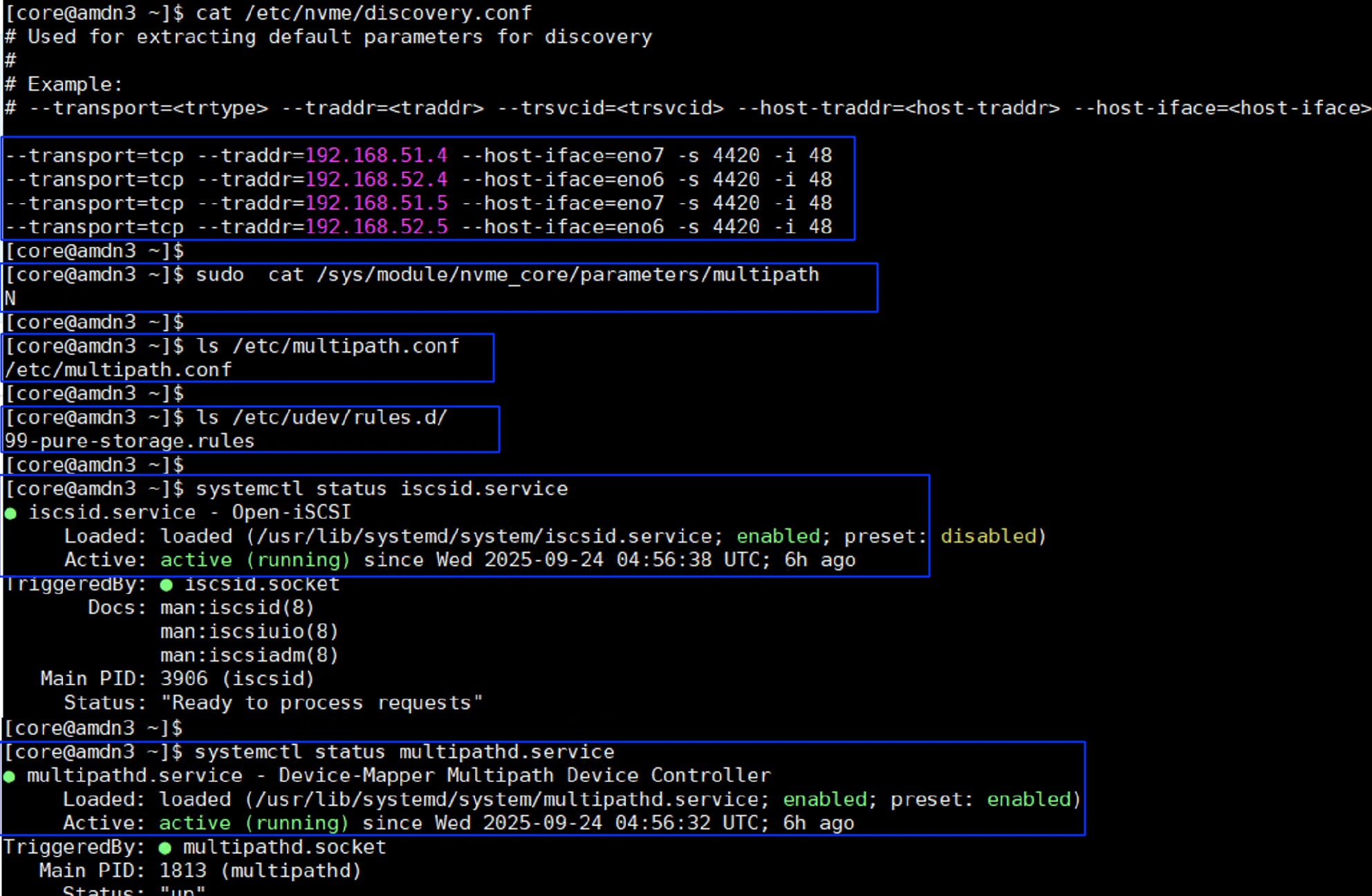Click the man:iscsiadm(8) docs entry
The width and height of the screenshot is (1372, 896).
249,655
